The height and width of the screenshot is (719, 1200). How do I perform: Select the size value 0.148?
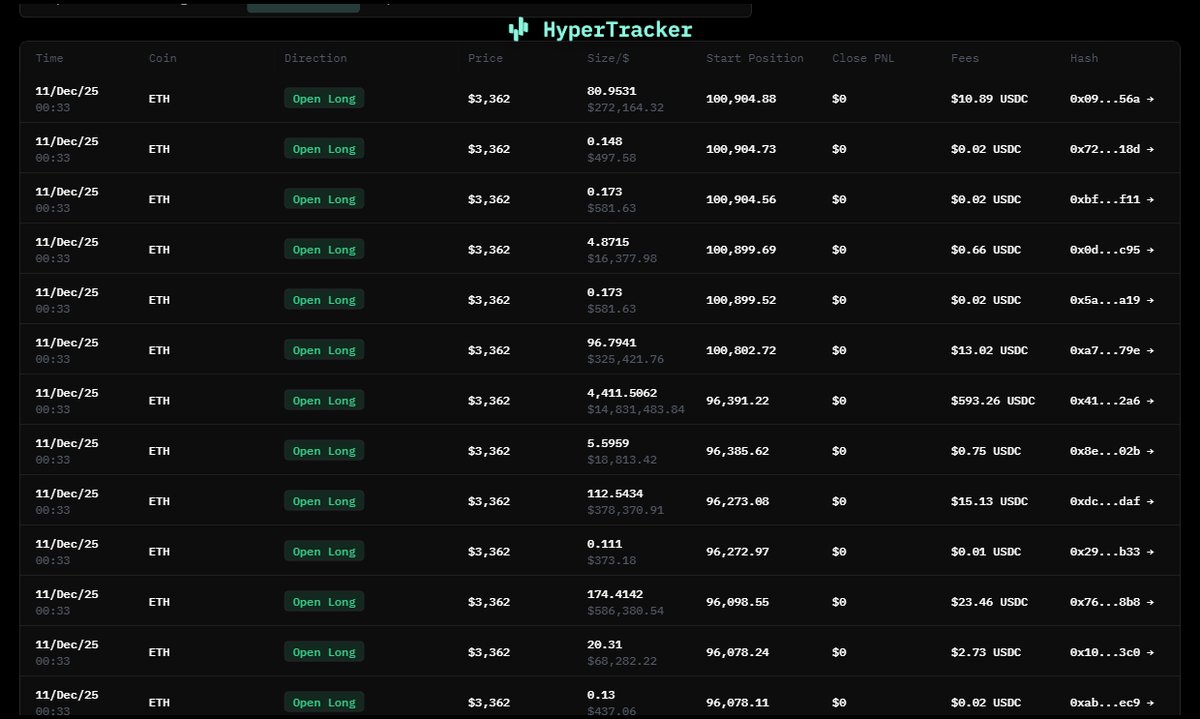pos(604,141)
